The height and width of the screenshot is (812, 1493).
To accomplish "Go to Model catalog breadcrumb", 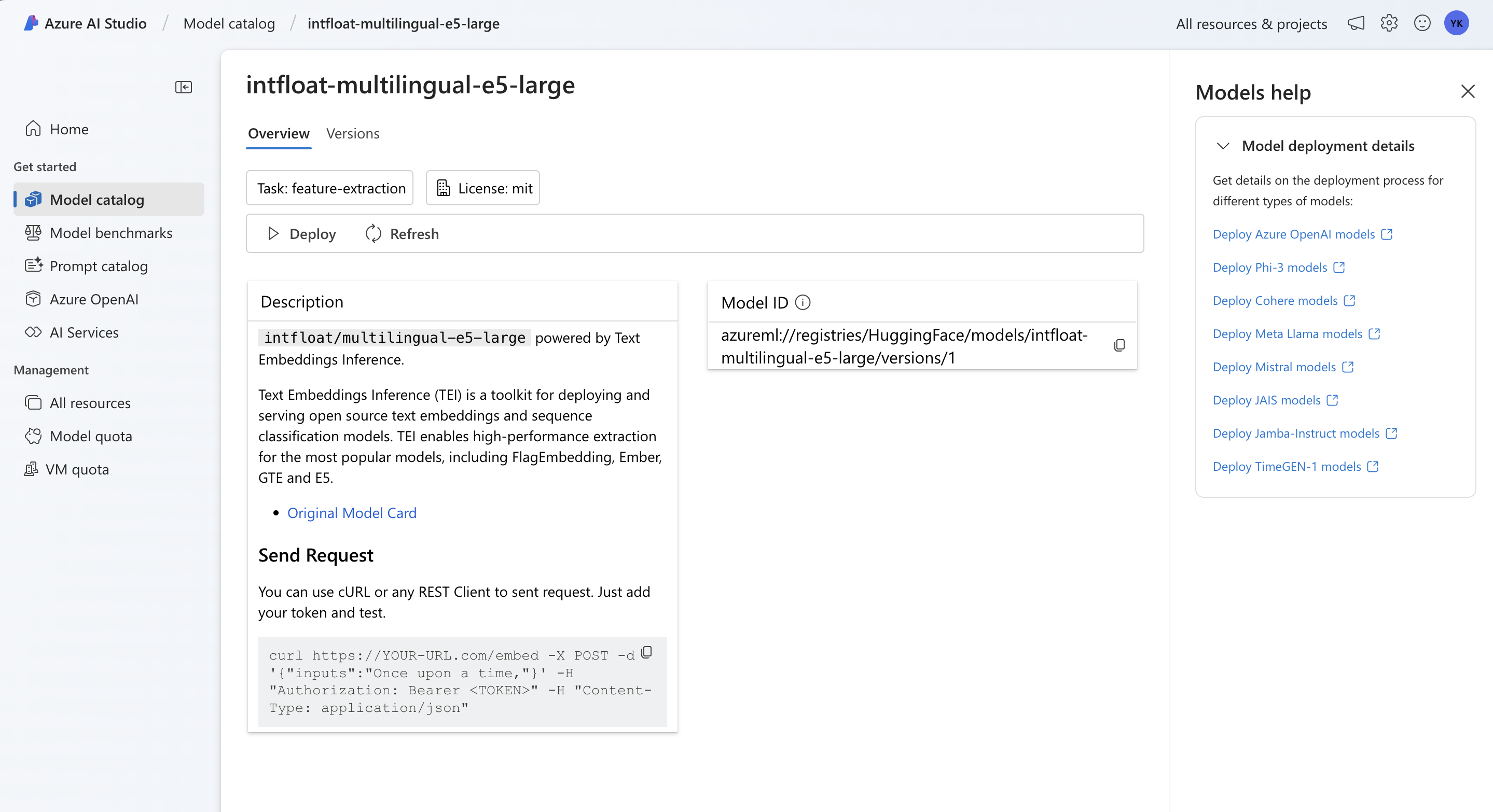I will [229, 23].
